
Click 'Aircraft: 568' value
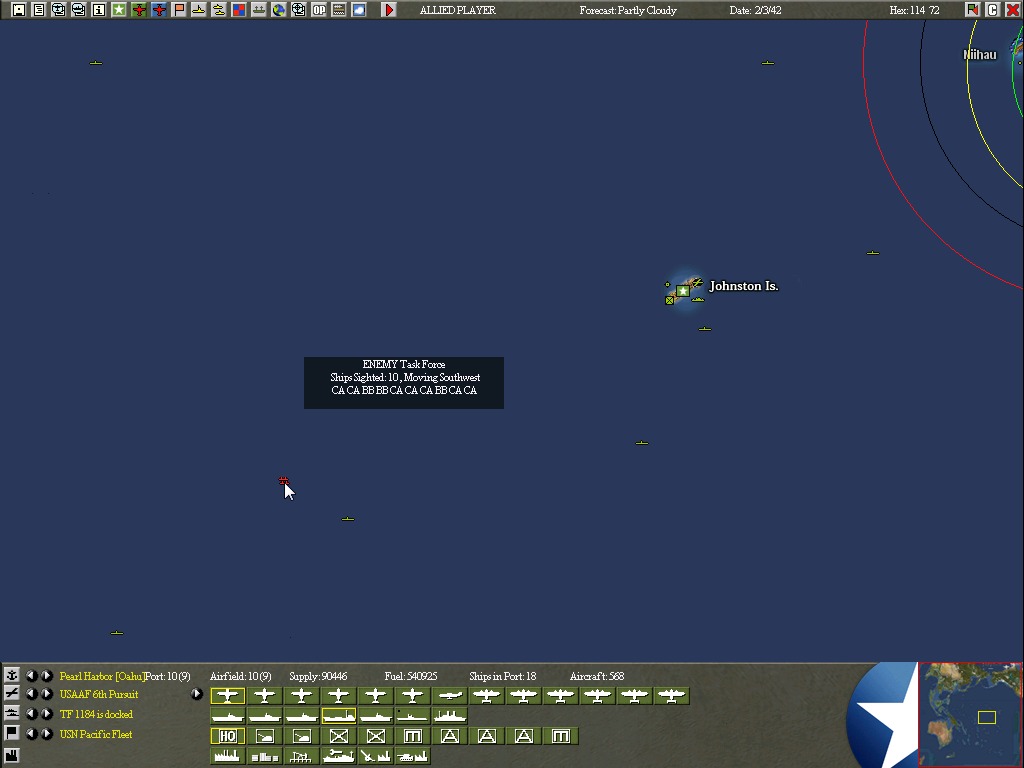[x=597, y=676]
